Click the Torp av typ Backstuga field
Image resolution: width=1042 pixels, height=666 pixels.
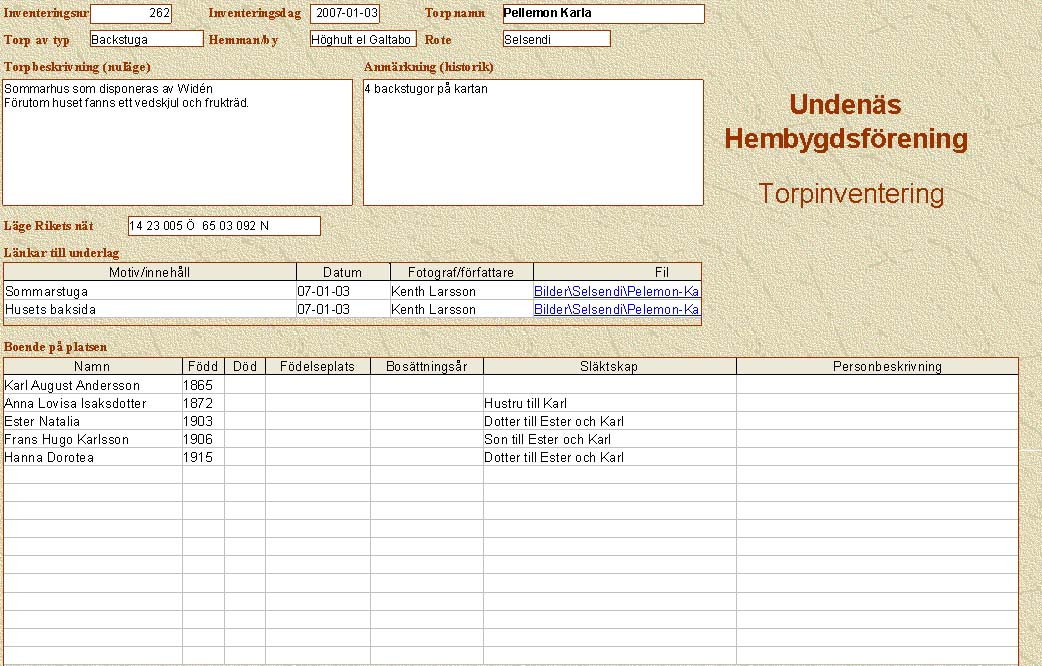[146, 39]
